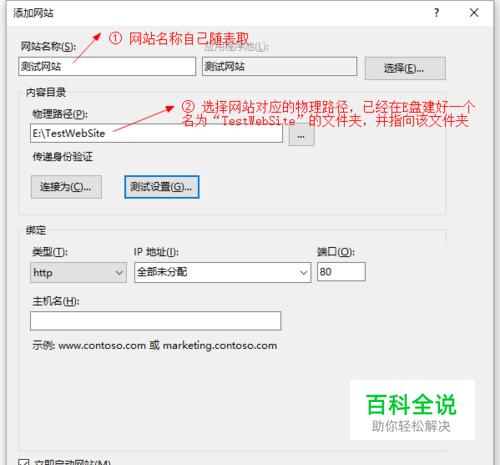This screenshot has height=465, width=500.
Task: Click the physical path field E:\TestWebSite
Action: (156, 133)
